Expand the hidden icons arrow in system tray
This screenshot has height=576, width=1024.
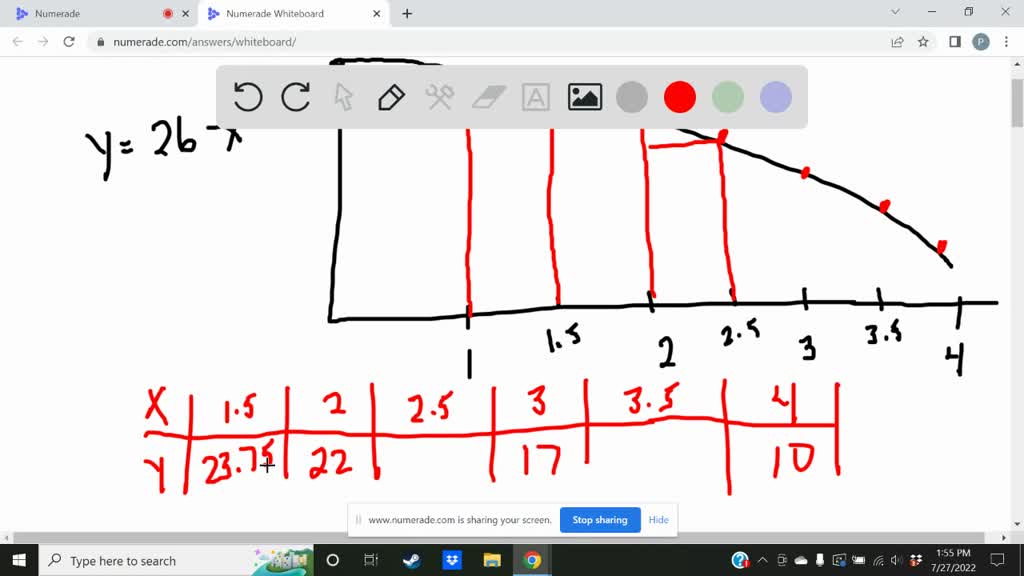763,561
